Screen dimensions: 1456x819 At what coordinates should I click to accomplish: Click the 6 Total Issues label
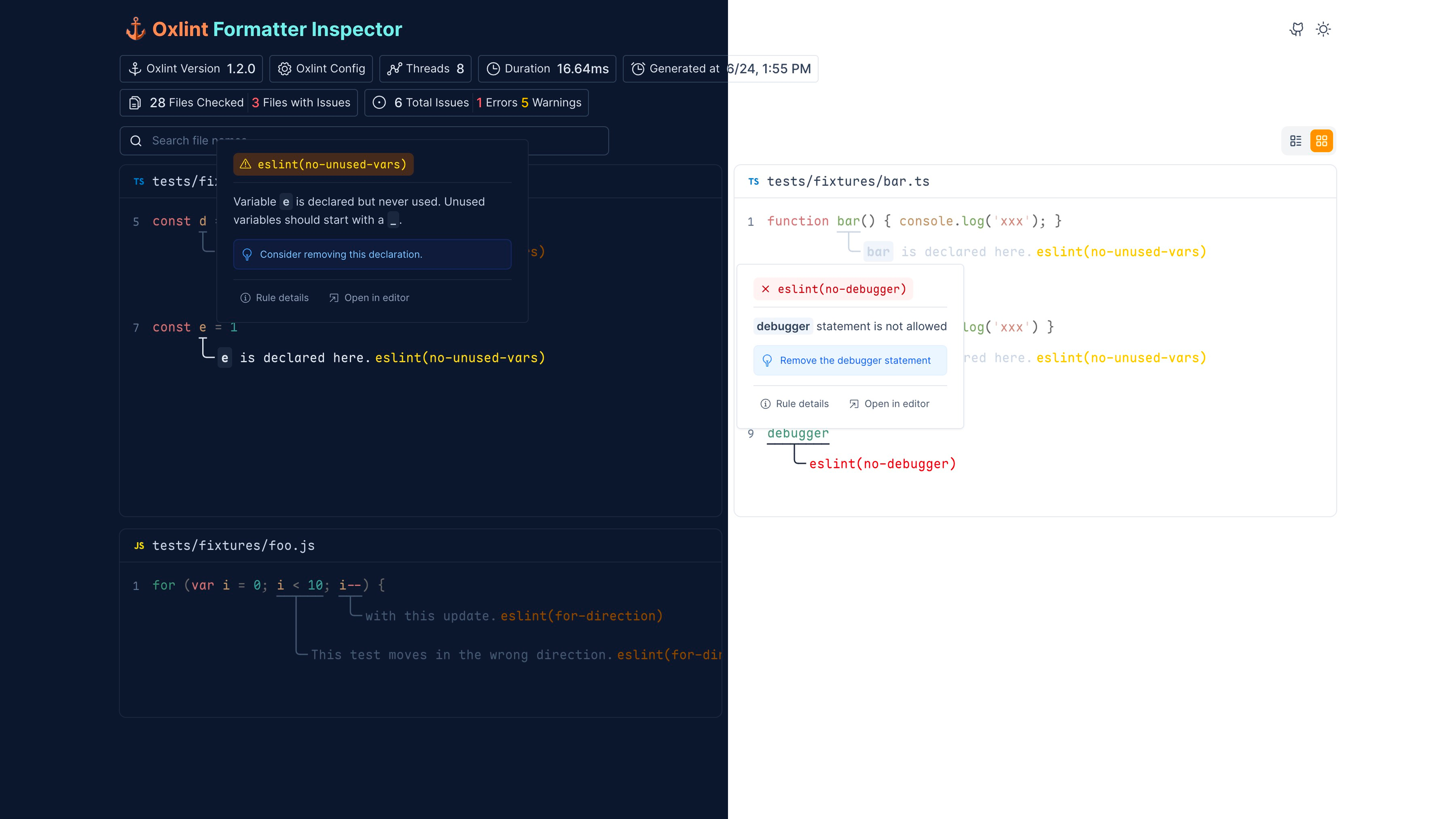pos(431,103)
